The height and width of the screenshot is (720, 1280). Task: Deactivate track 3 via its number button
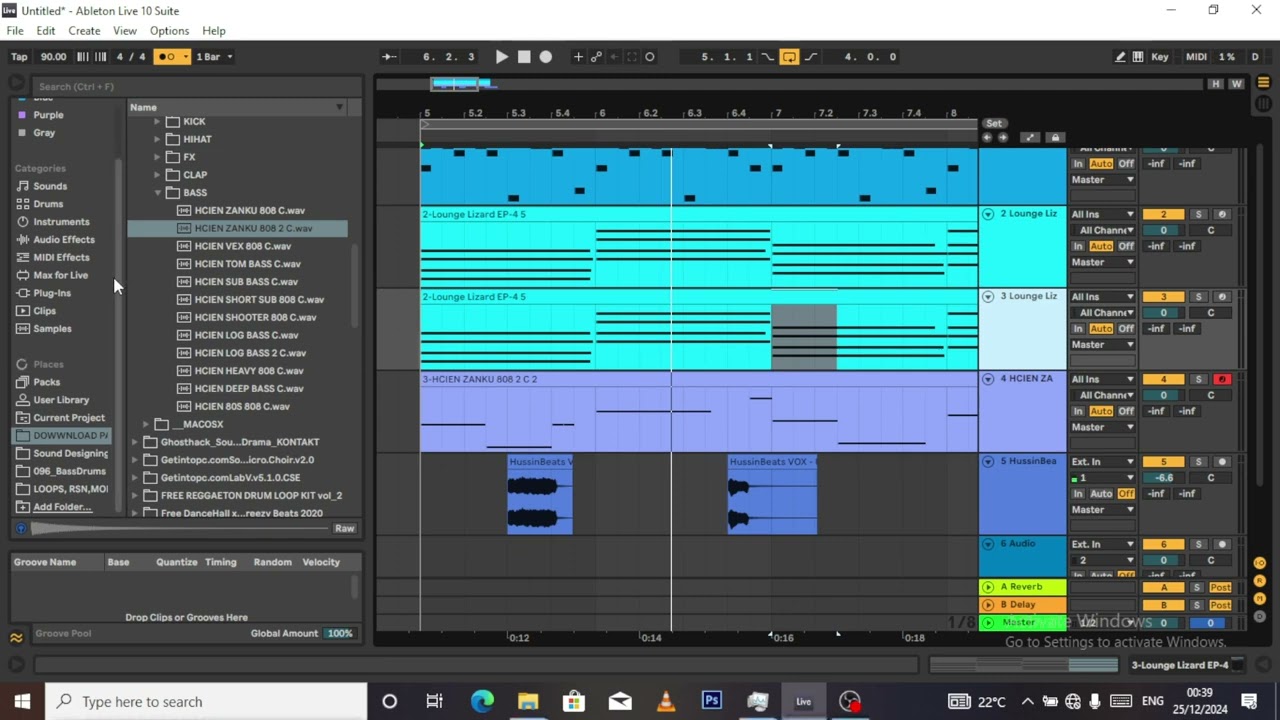coord(1163,297)
